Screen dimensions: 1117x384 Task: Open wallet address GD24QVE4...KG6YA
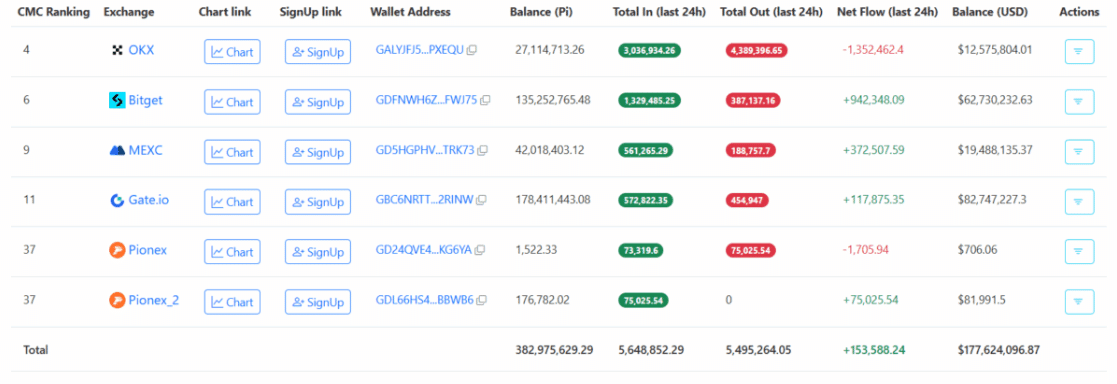point(424,250)
